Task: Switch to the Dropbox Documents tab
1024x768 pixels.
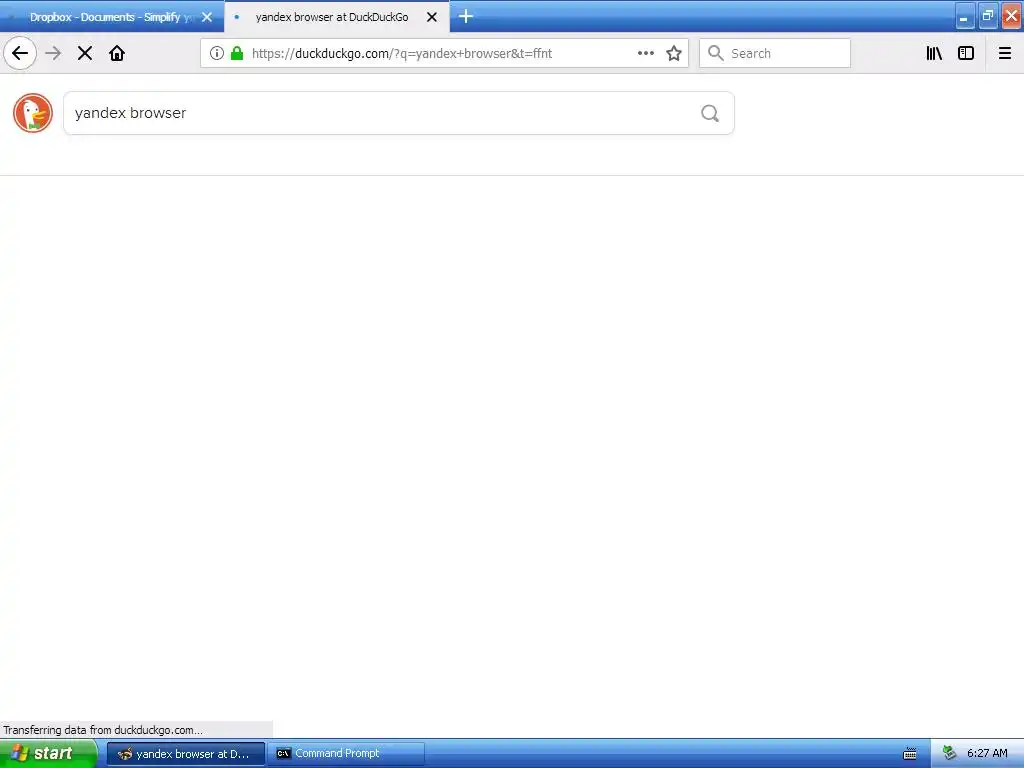Action: point(112,17)
